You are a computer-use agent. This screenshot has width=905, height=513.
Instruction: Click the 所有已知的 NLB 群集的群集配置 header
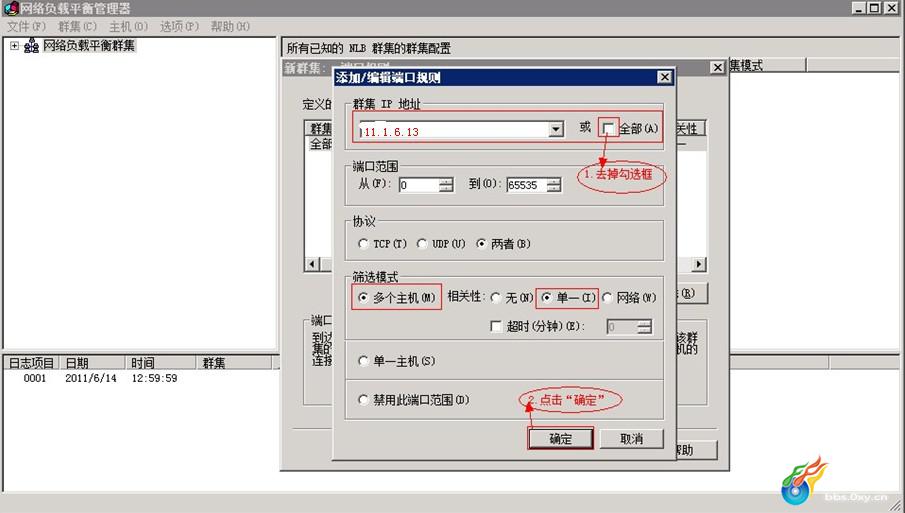(x=369, y=48)
